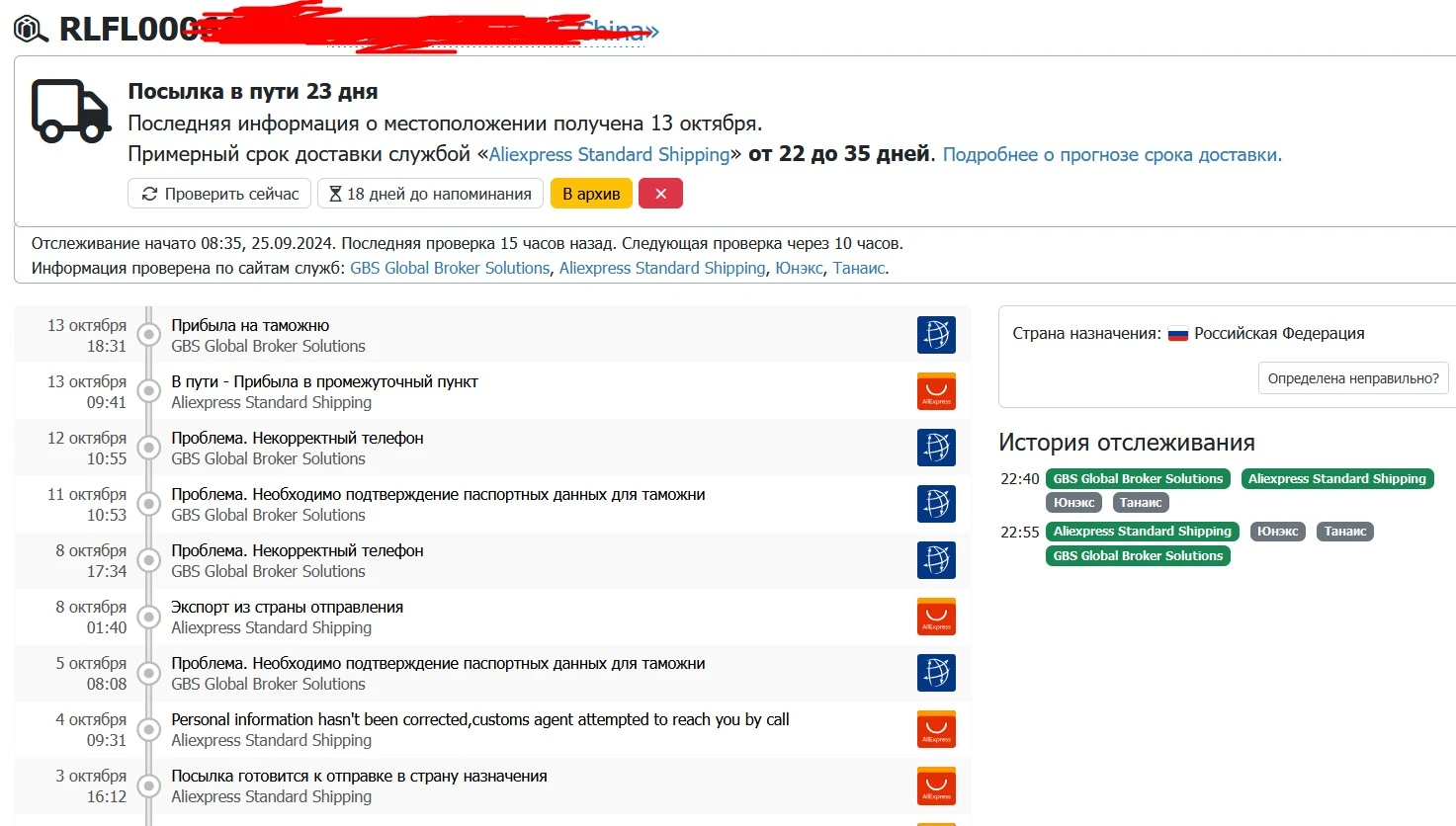Move parcel with 'В архив' button
1456x826 pixels.
591,194
